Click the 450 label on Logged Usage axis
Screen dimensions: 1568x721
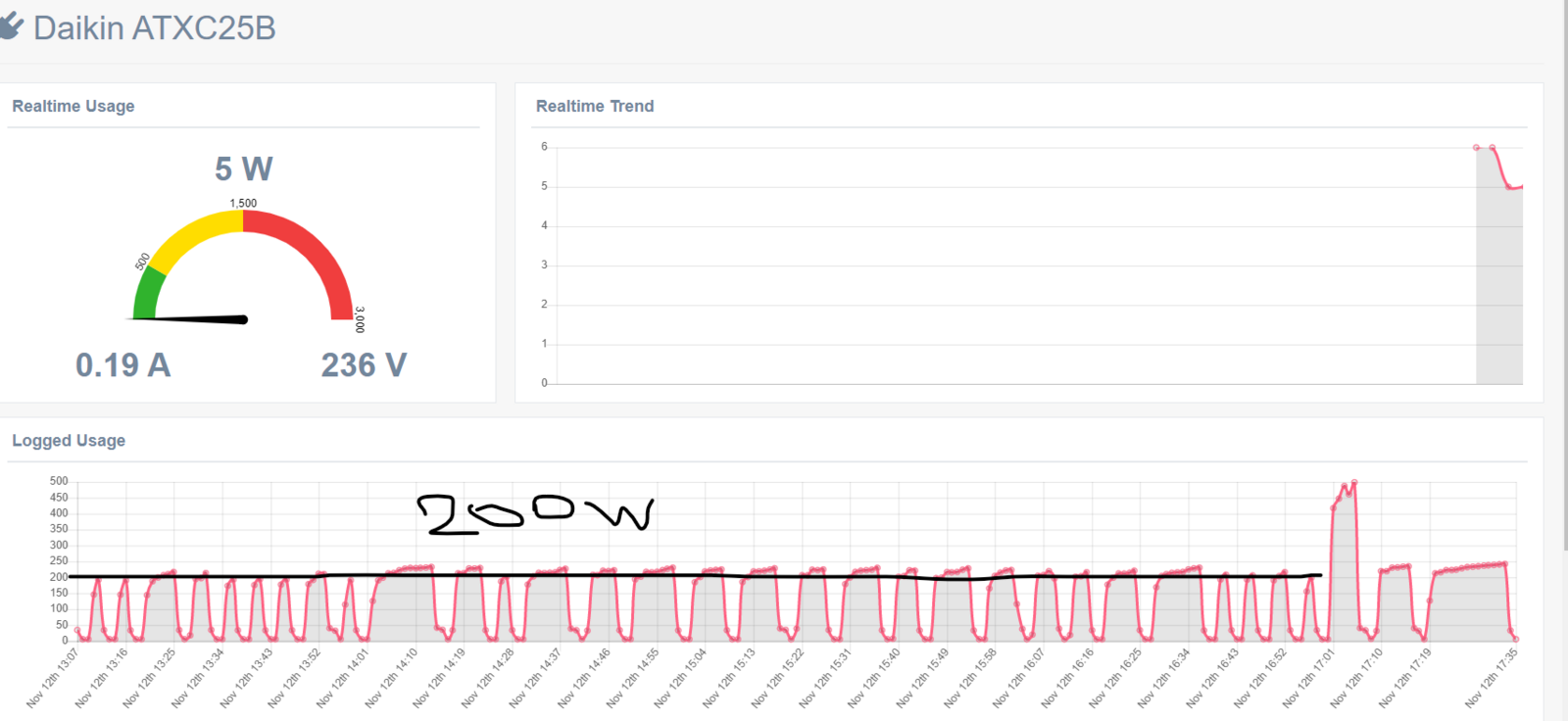tap(59, 498)
